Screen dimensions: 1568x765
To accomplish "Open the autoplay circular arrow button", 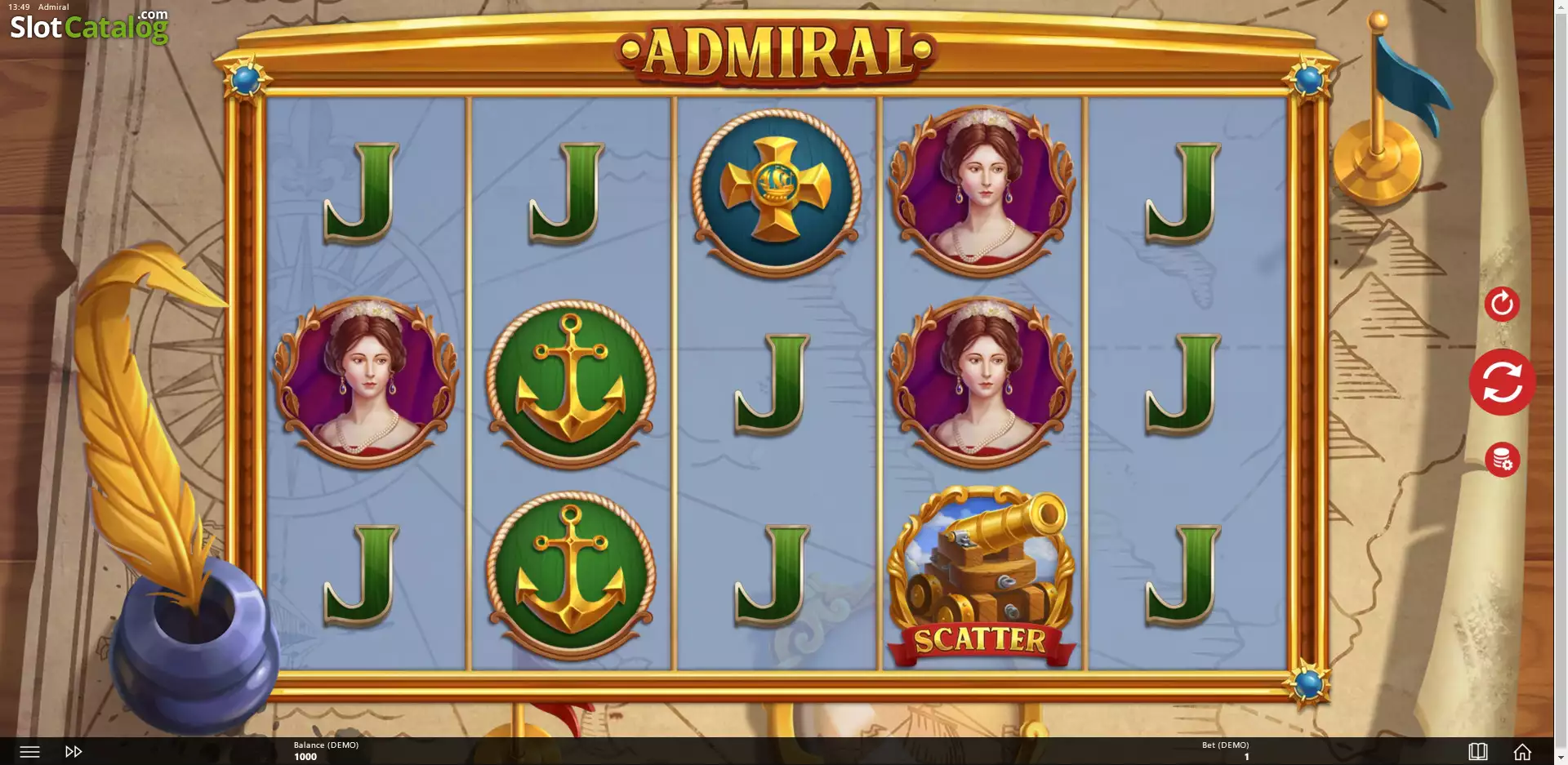I will 1502,305.
